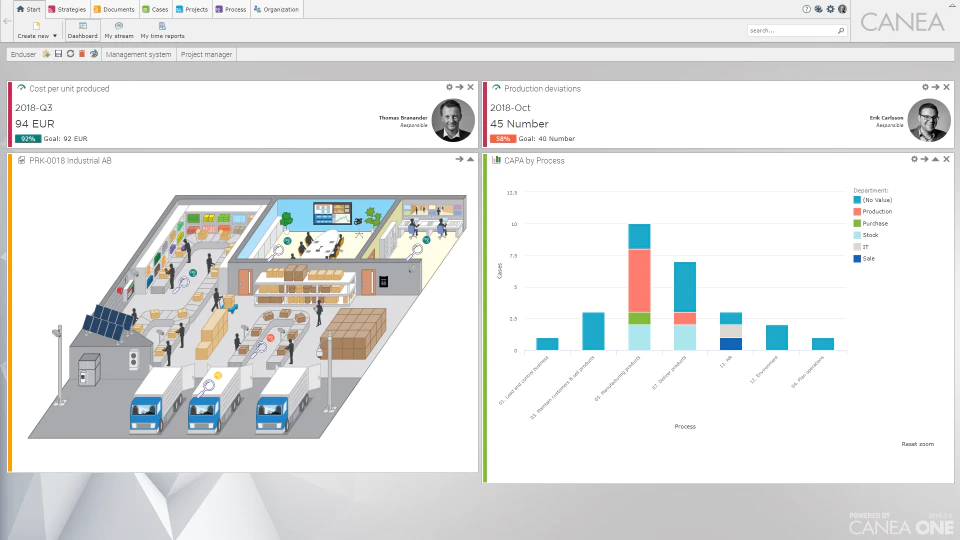Open the system settings gear in the top bar
Image resolution: width=960 pixels, height=540 pixels.
830,9
